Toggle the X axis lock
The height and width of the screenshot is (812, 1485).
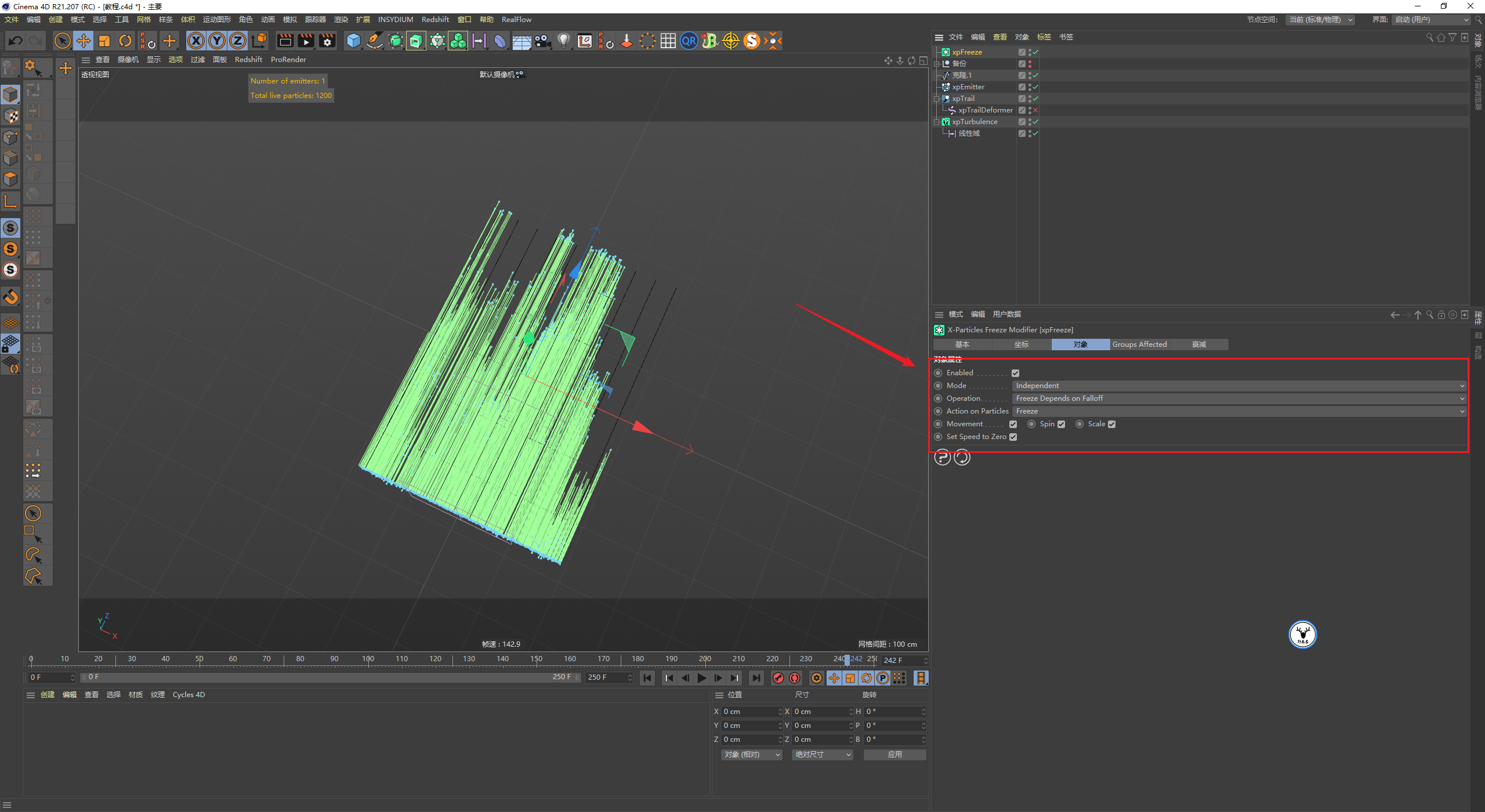click(196, 41)
